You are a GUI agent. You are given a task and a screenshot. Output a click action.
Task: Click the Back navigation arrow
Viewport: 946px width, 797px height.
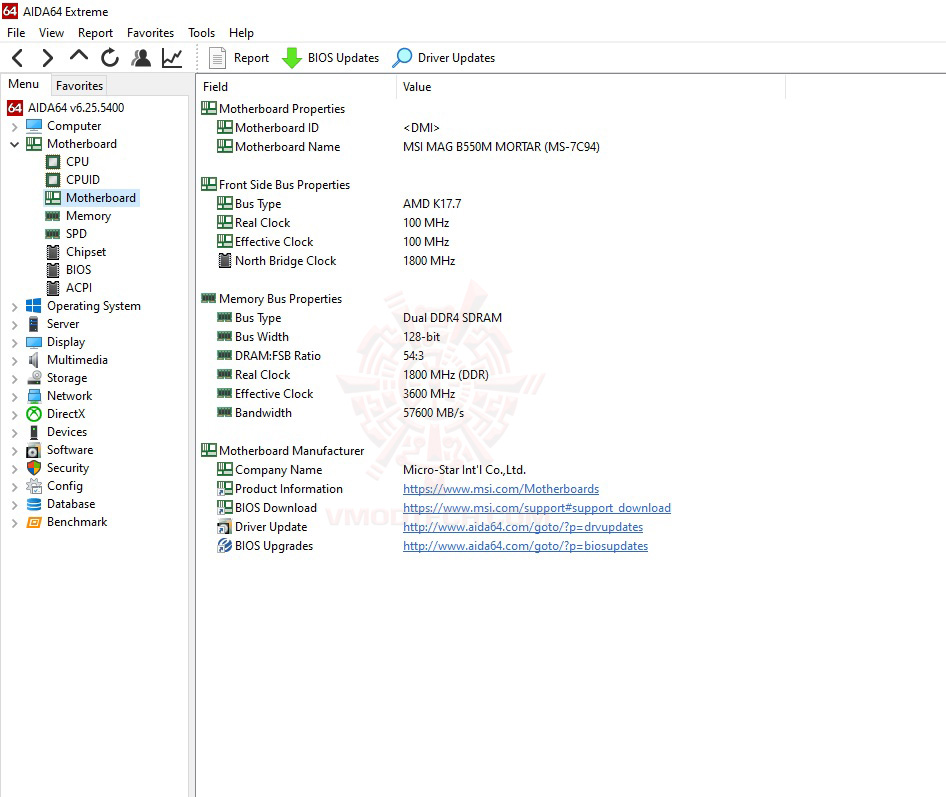(18, 58)
